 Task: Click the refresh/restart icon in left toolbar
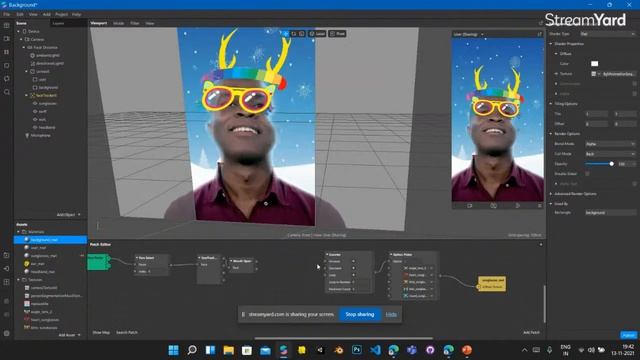point(7,79)
